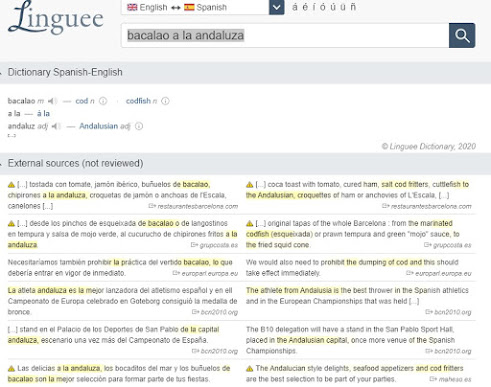Open the codfish translation link
491x387 pixels.
click(x=138, y=101)
